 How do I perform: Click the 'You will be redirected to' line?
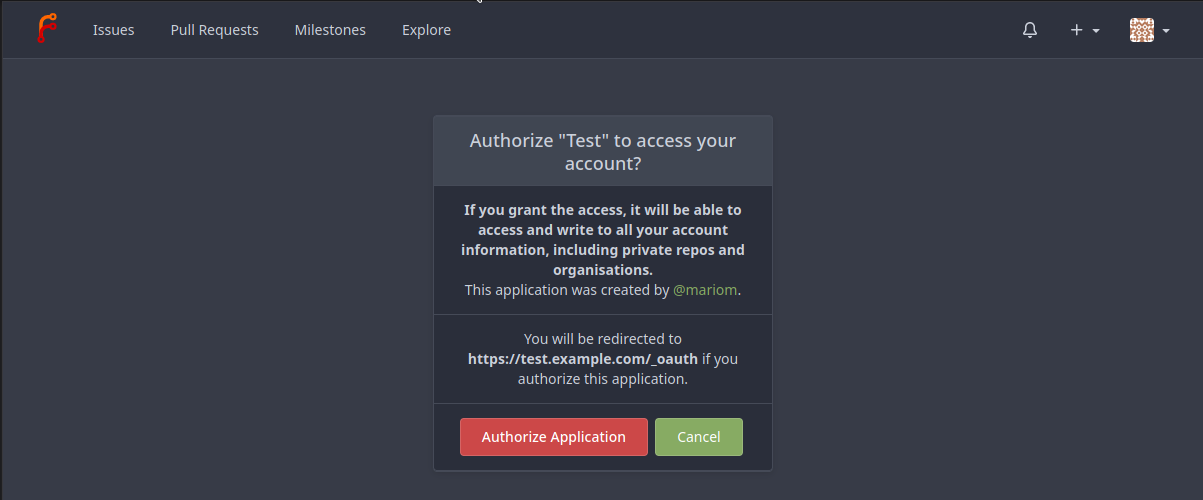tap(602, 339)
